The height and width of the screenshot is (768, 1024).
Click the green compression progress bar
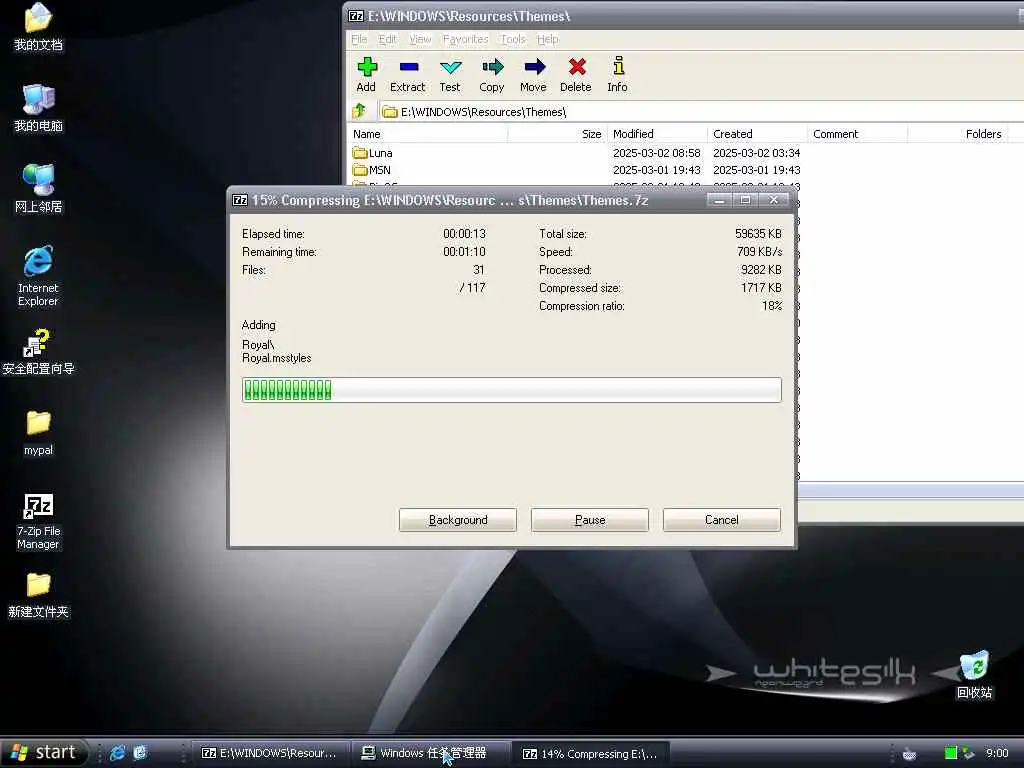click(x=511, y=390)
